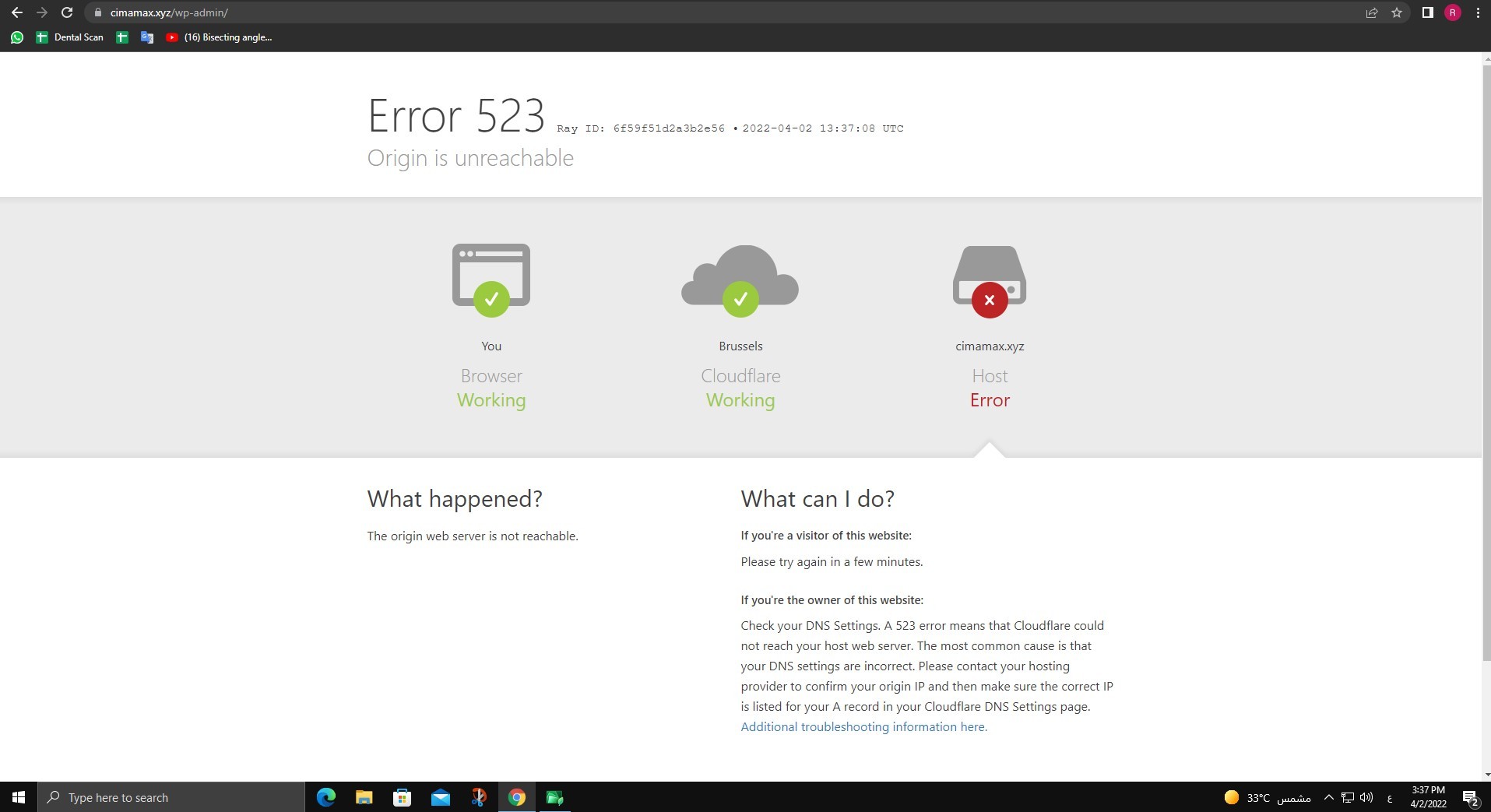Open the scissors snipping app on taskbar
The image size is (1491, 812).
tap(478, 797)
